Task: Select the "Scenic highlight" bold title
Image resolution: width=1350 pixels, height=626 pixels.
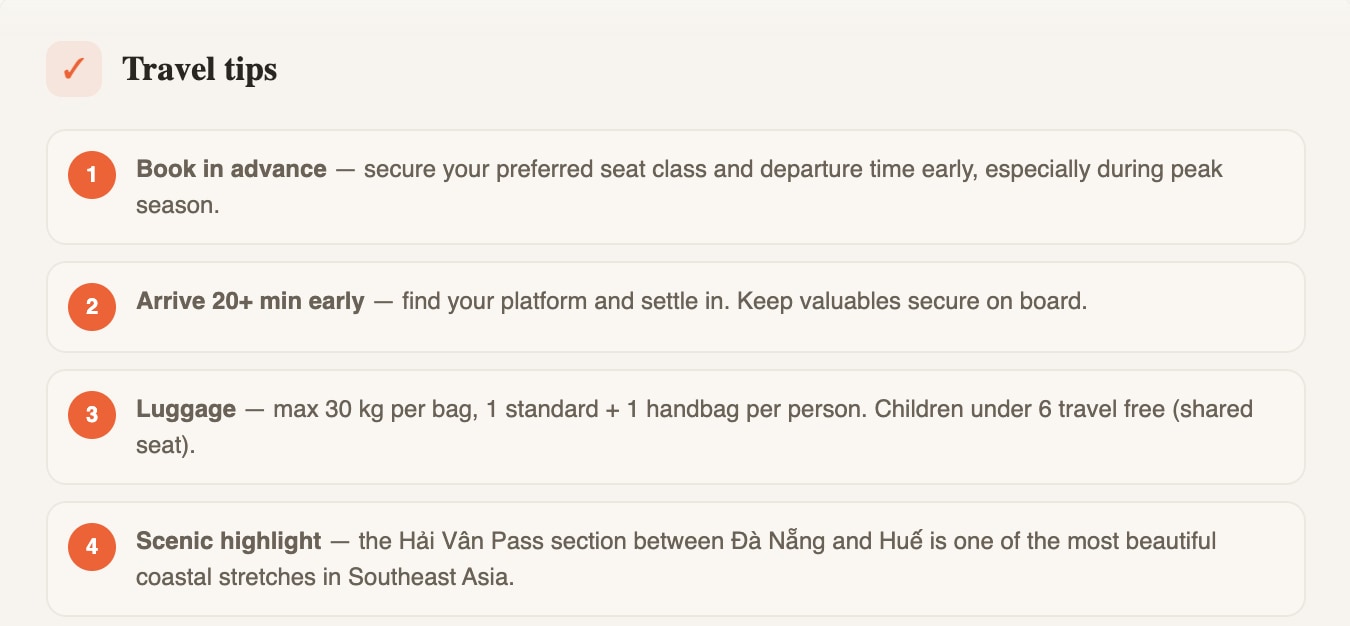Action: click(229, 541)
